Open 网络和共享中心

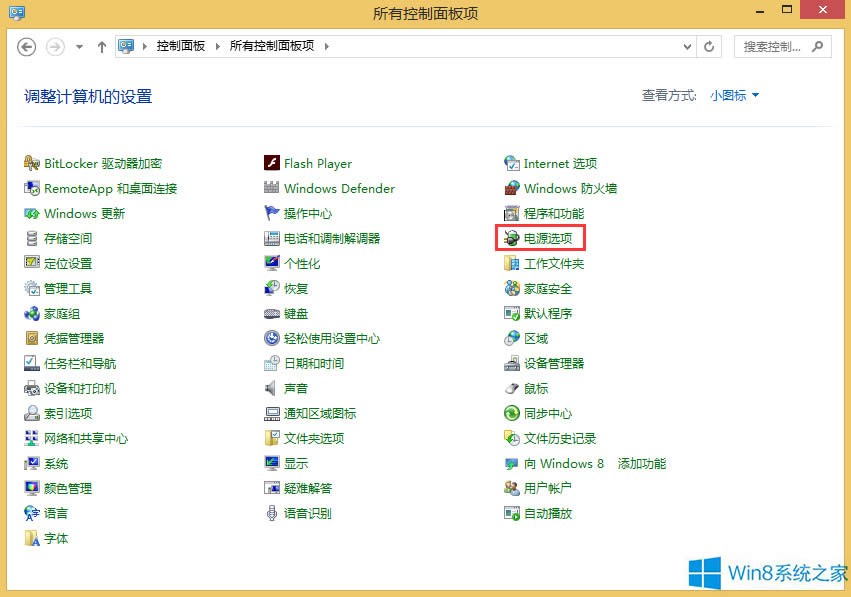coord(82,438)
